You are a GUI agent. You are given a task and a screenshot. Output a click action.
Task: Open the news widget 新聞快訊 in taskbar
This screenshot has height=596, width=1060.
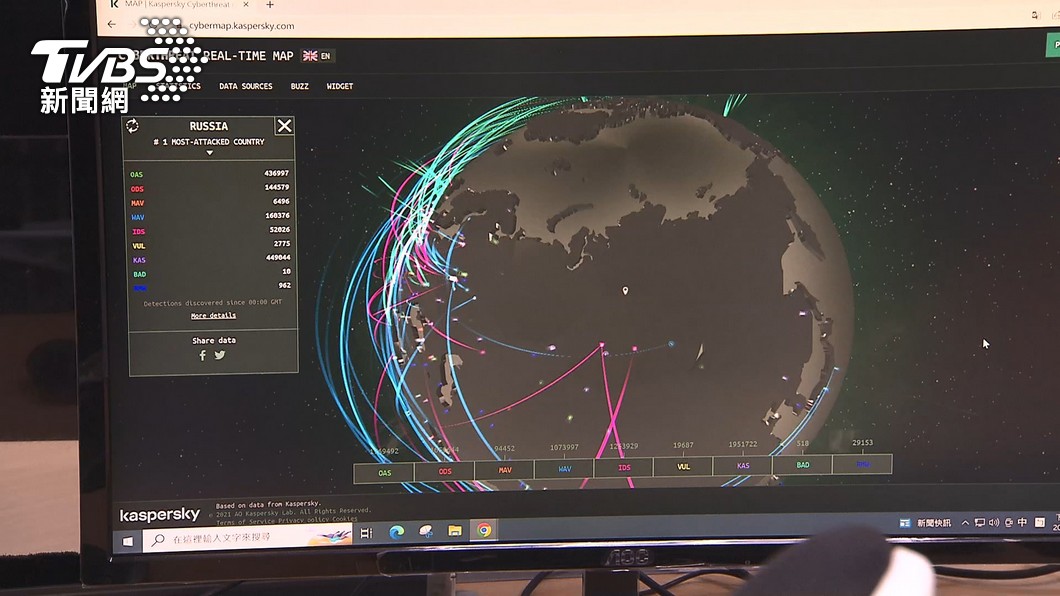click(x=925, y=523)
